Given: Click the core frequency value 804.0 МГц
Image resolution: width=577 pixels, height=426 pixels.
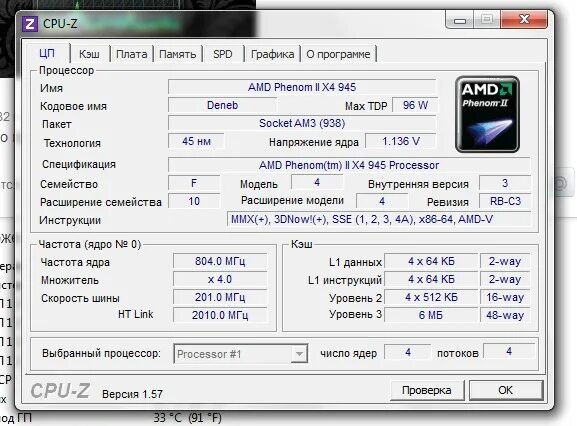Looking at the screenshot, I should (220, 261).
